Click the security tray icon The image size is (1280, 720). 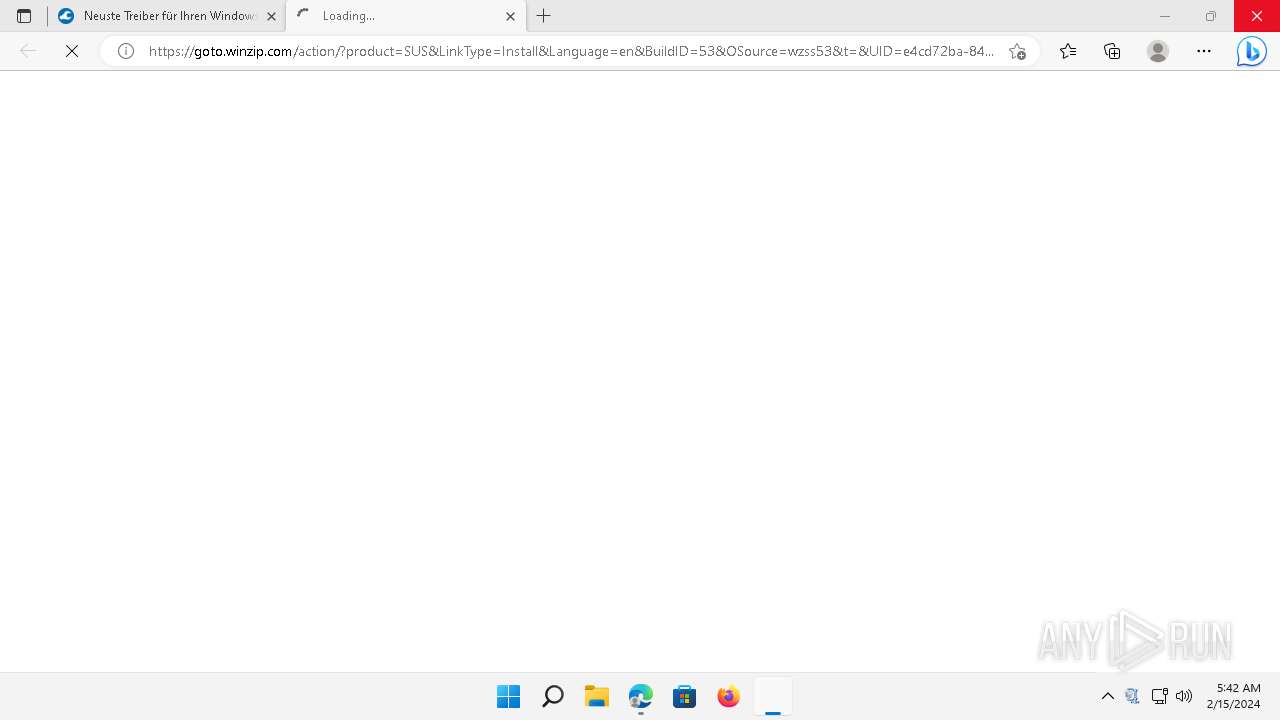[x=1133, y=696]
